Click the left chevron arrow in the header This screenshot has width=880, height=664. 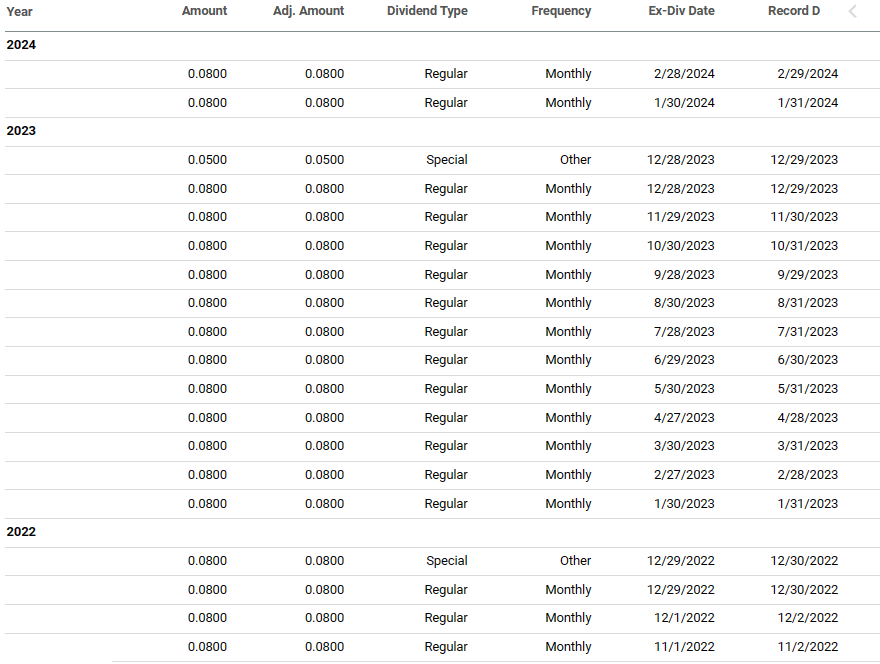(852, 11)
